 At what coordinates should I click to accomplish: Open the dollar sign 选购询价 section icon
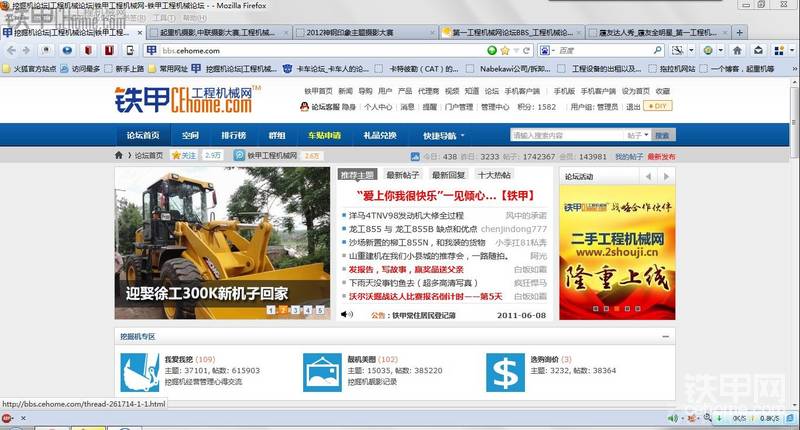(x=505, y=373)
